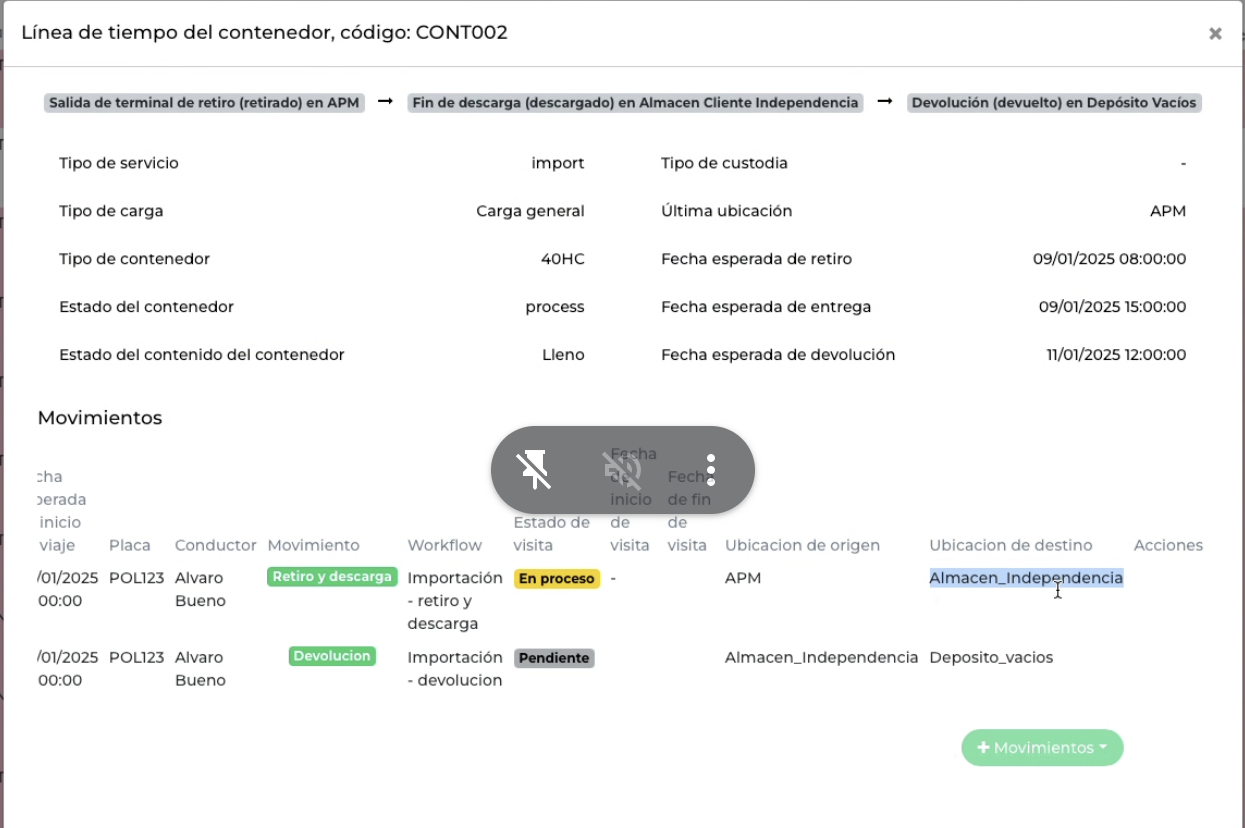This screenshot has height=828, width=1245.
Task: Toggle pinning of the floating controls
Action: (536, 469)
